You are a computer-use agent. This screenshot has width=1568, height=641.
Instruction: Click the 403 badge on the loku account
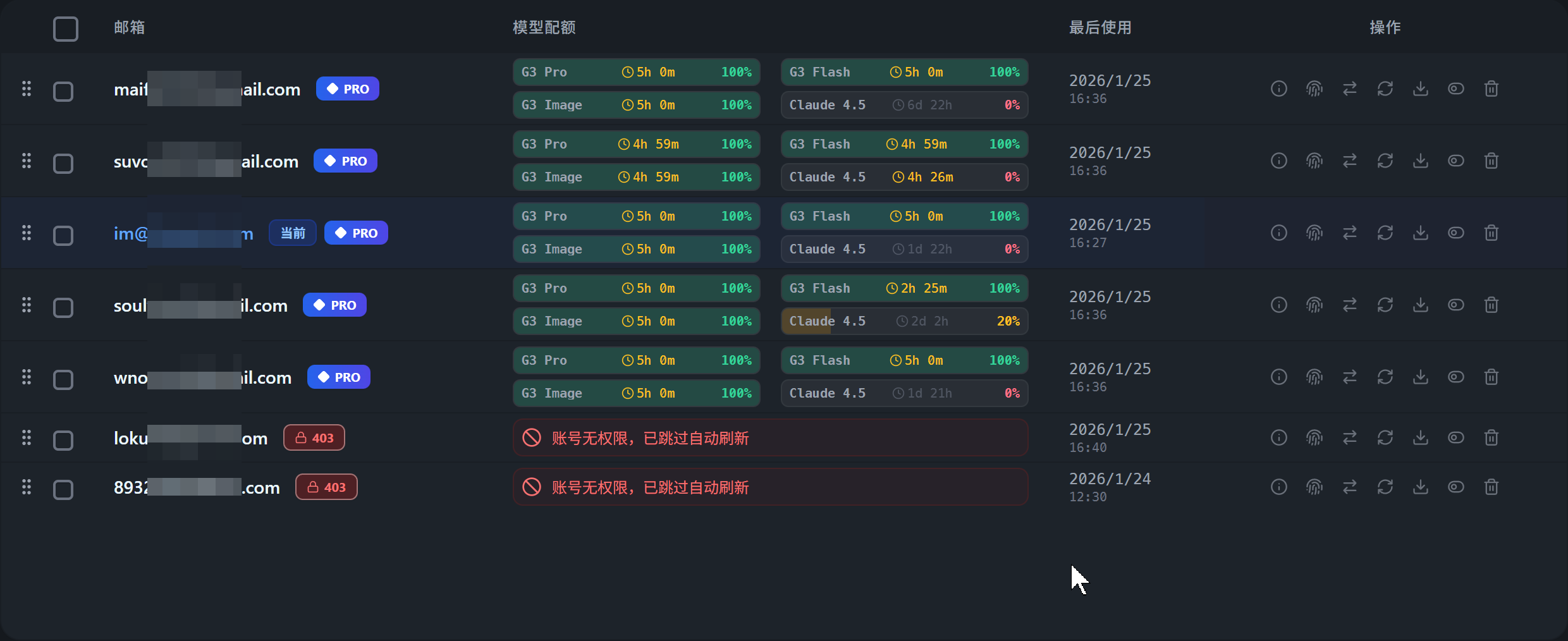coord(314,438)
